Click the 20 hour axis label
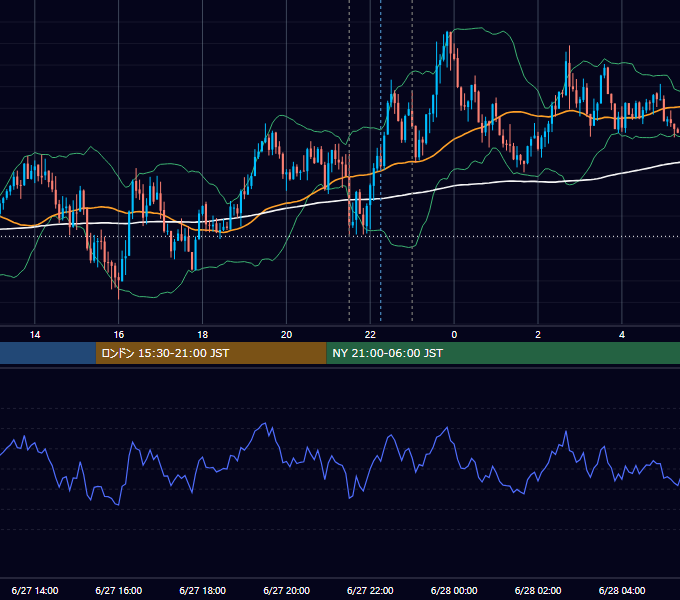 286,335
